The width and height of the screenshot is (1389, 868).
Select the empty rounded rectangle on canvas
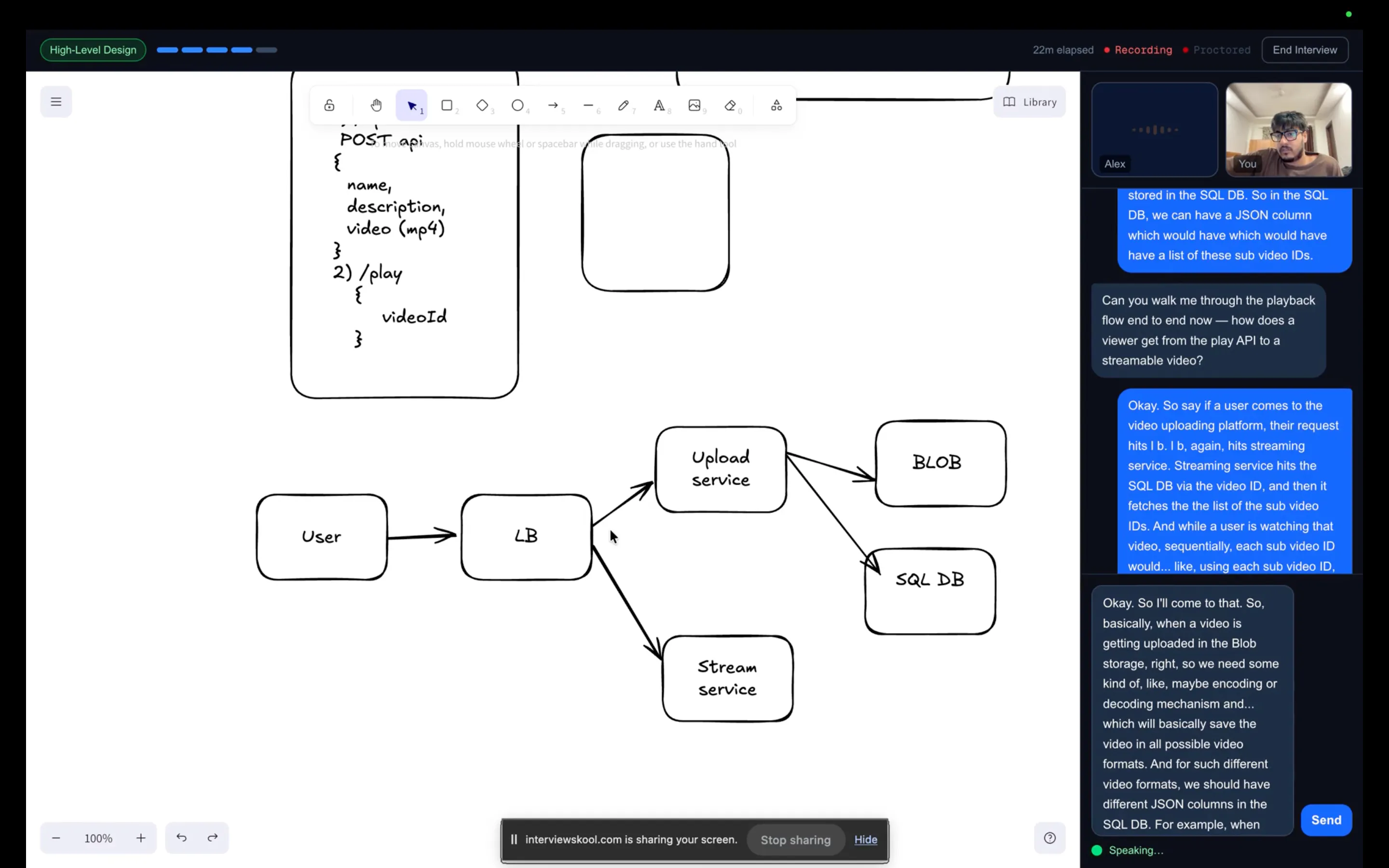coord(655,213)
